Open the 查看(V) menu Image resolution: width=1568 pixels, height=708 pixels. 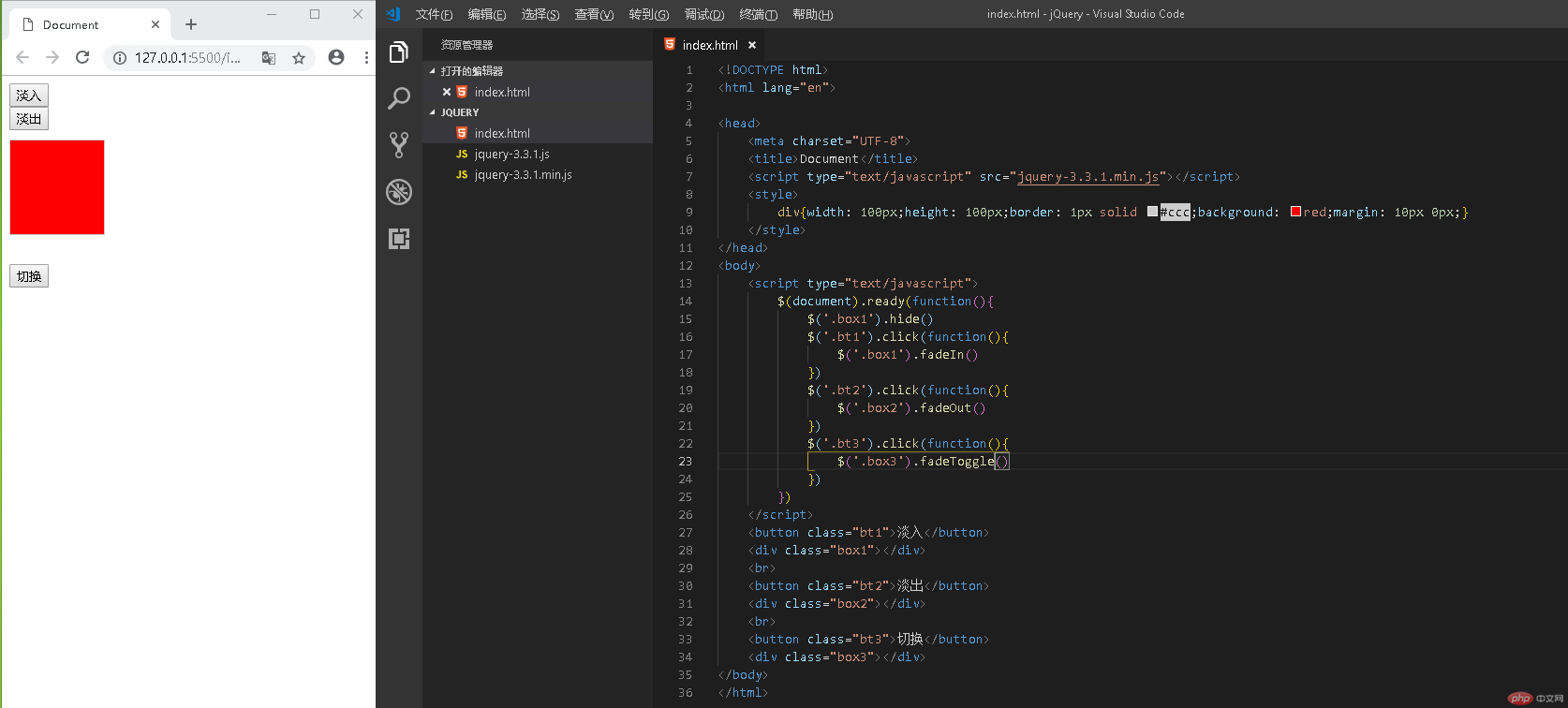pos(594,14)
